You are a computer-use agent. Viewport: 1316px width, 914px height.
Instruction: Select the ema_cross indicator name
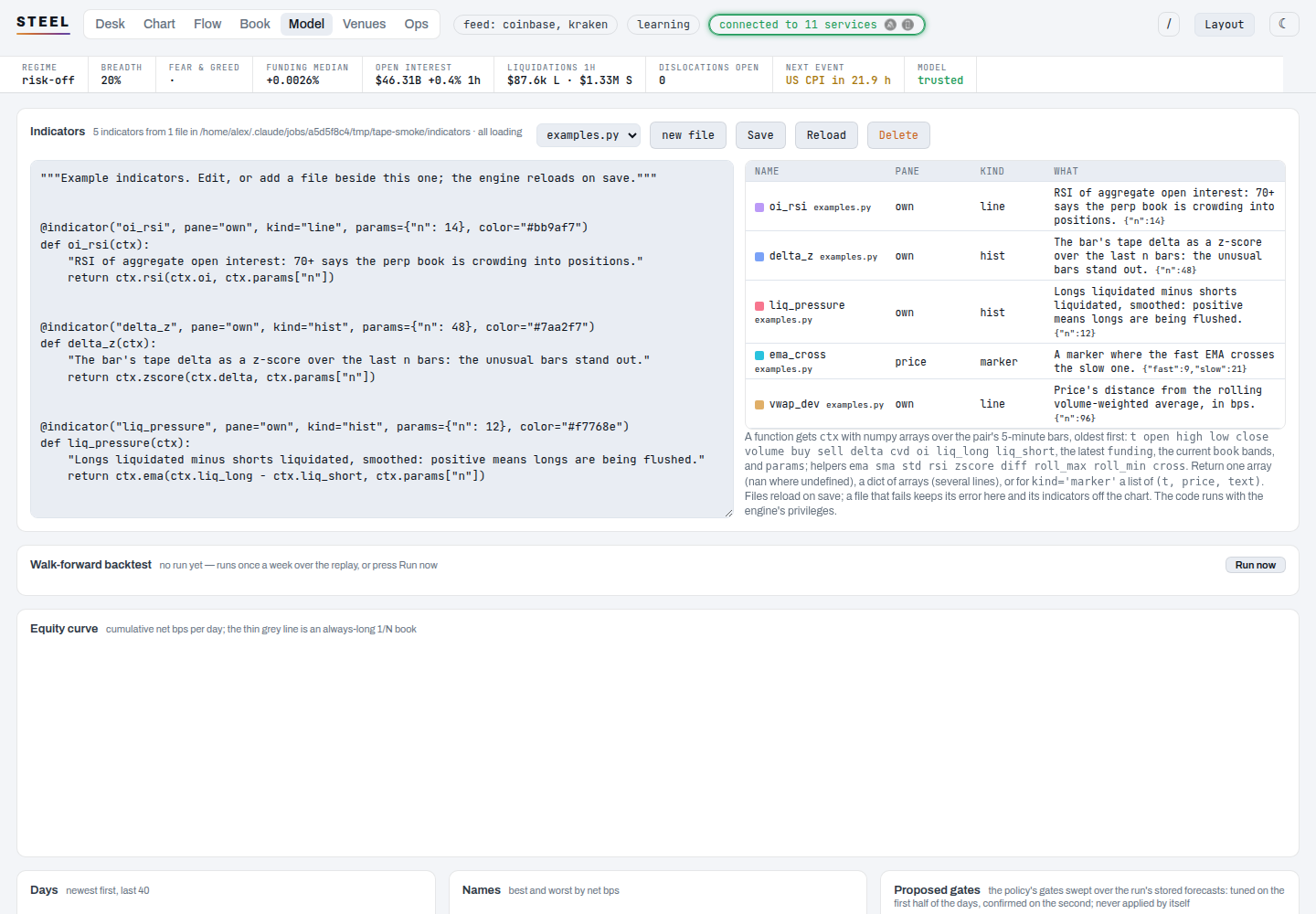pyautogui.click(x=798, y=355)
